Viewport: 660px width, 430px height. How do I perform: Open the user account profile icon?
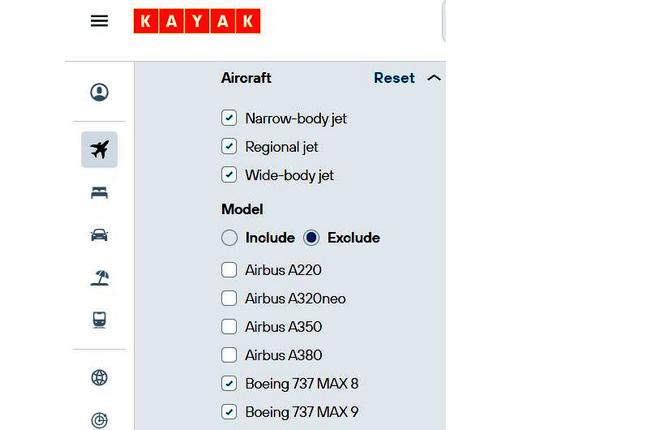[99, 92]
